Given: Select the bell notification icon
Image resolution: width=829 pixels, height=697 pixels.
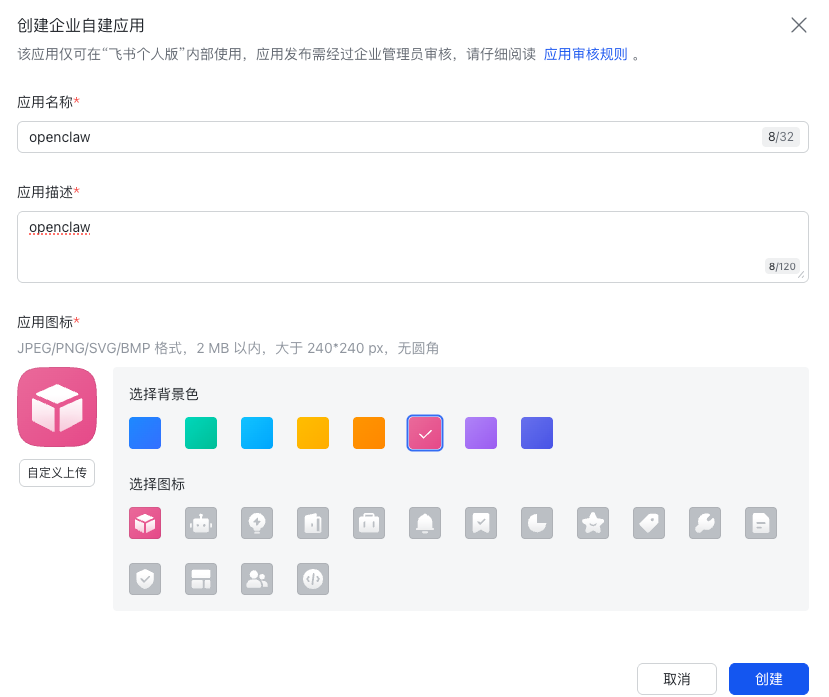Looking at the screenshot, I should click(x=425, y=523).
